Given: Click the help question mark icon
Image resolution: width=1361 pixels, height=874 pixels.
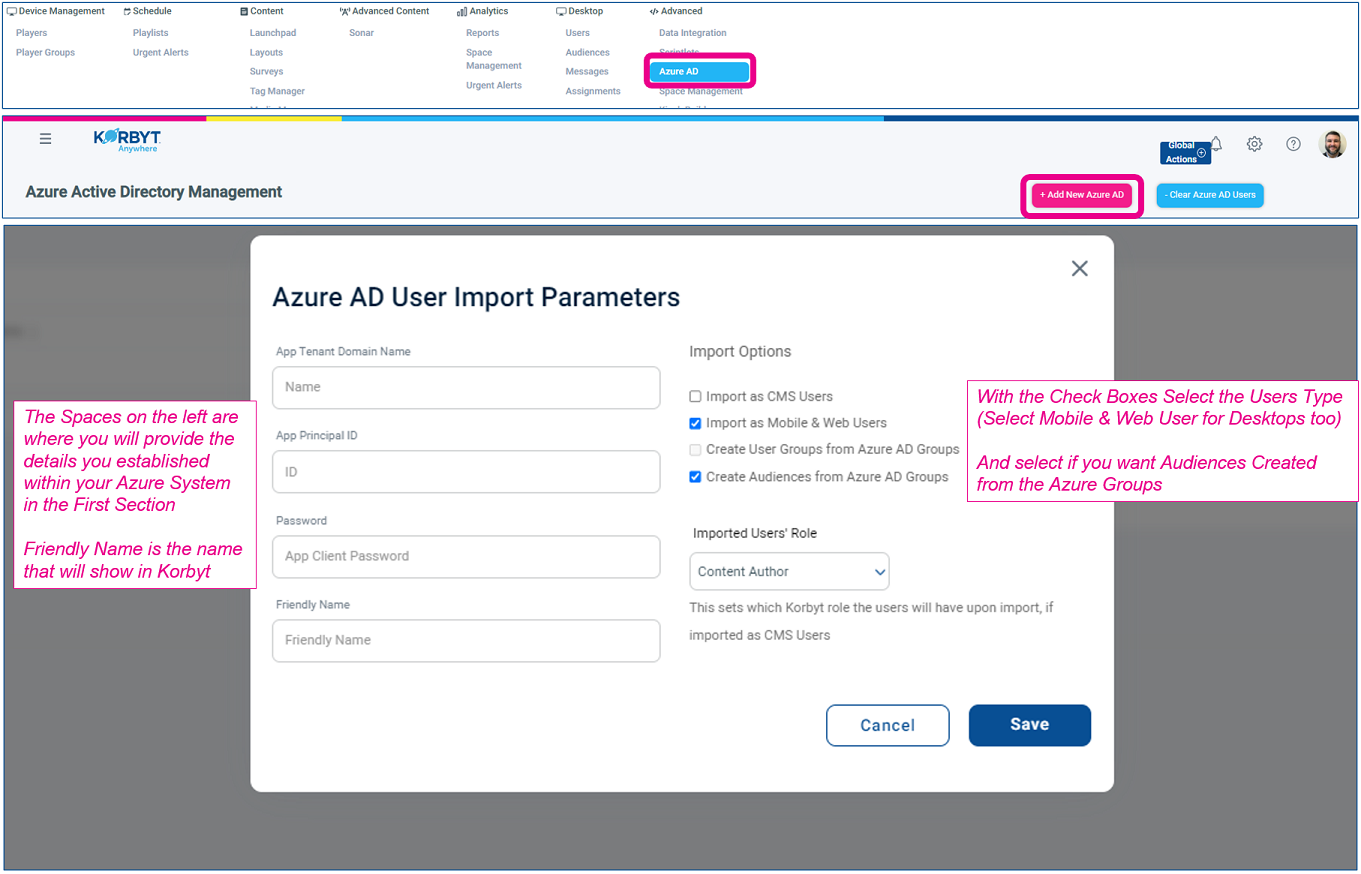Looking at the screenshot, I should click(x=1293, y=144).
